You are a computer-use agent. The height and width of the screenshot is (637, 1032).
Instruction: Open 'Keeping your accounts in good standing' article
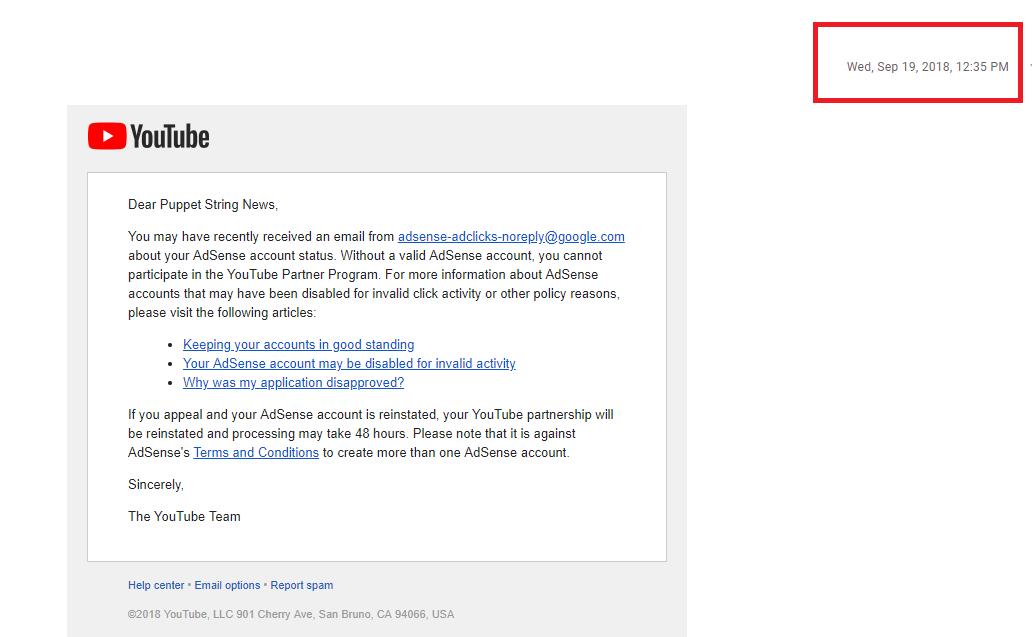click(x=298, y=344)
